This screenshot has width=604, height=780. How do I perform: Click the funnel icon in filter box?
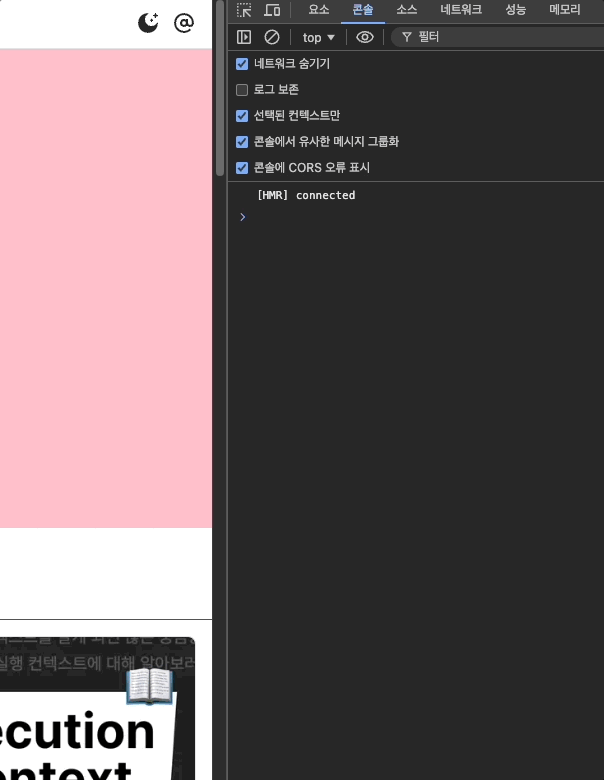(407, 37)
